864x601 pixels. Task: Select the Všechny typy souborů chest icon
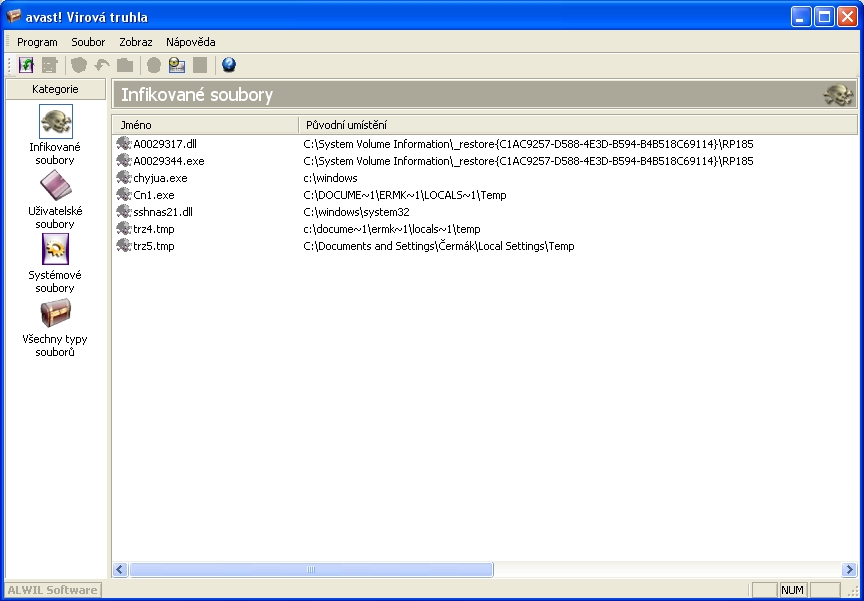(x=55, y=314)
